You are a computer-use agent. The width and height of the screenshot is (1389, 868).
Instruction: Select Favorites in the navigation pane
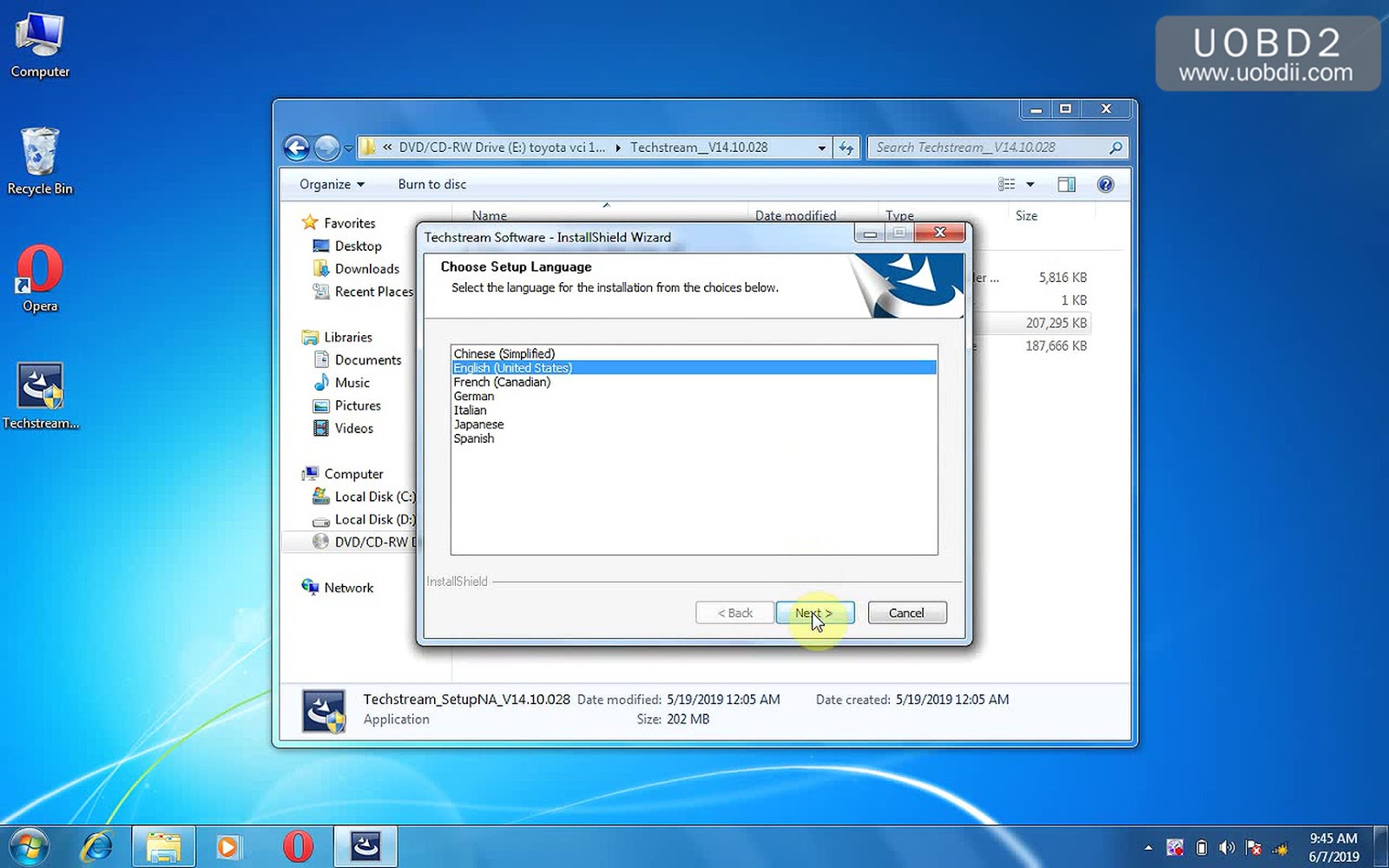tap(349, 223)
